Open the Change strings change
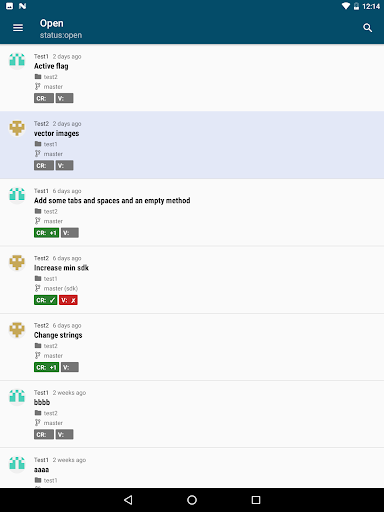The image size is (384, 512). tap(192, 347)
